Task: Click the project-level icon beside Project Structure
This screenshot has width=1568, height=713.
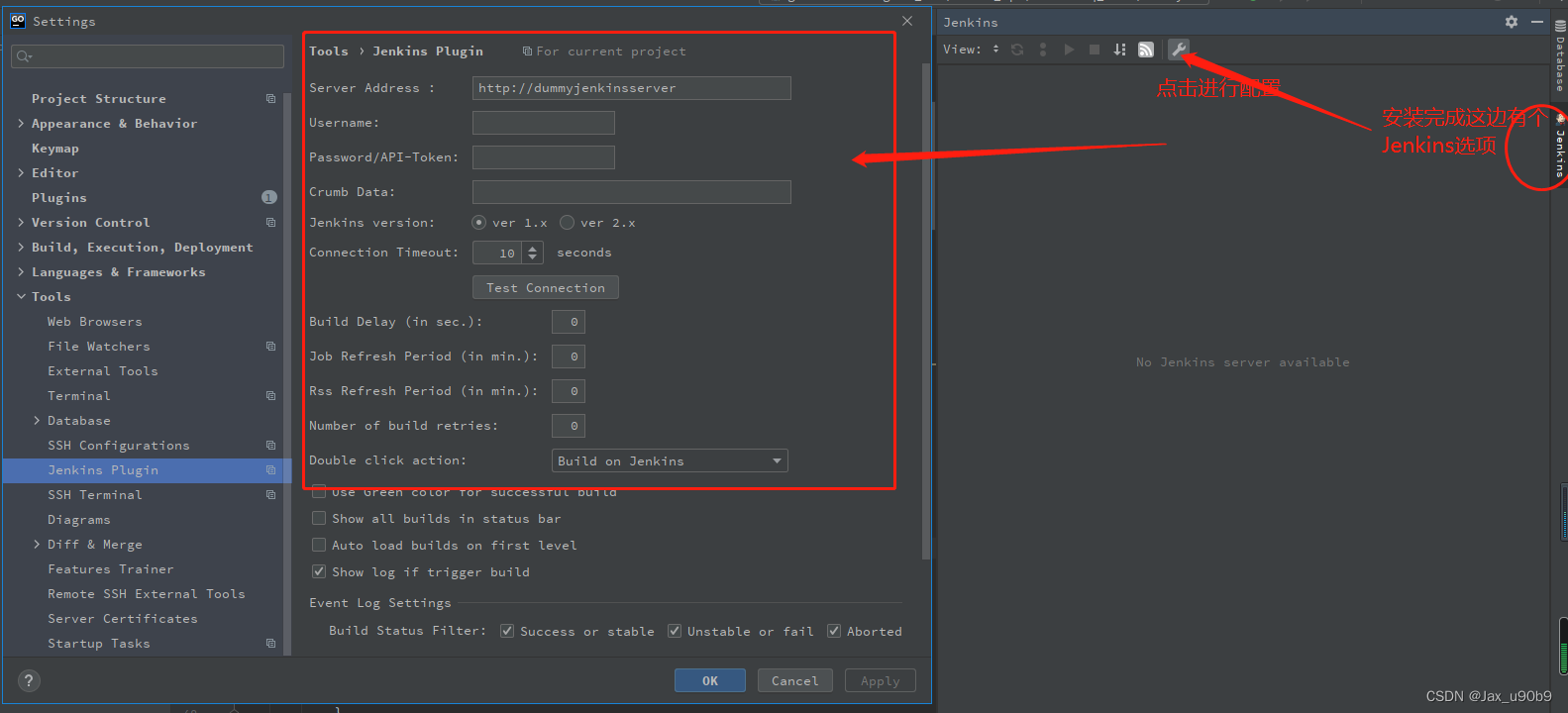Action: [270, 99]
